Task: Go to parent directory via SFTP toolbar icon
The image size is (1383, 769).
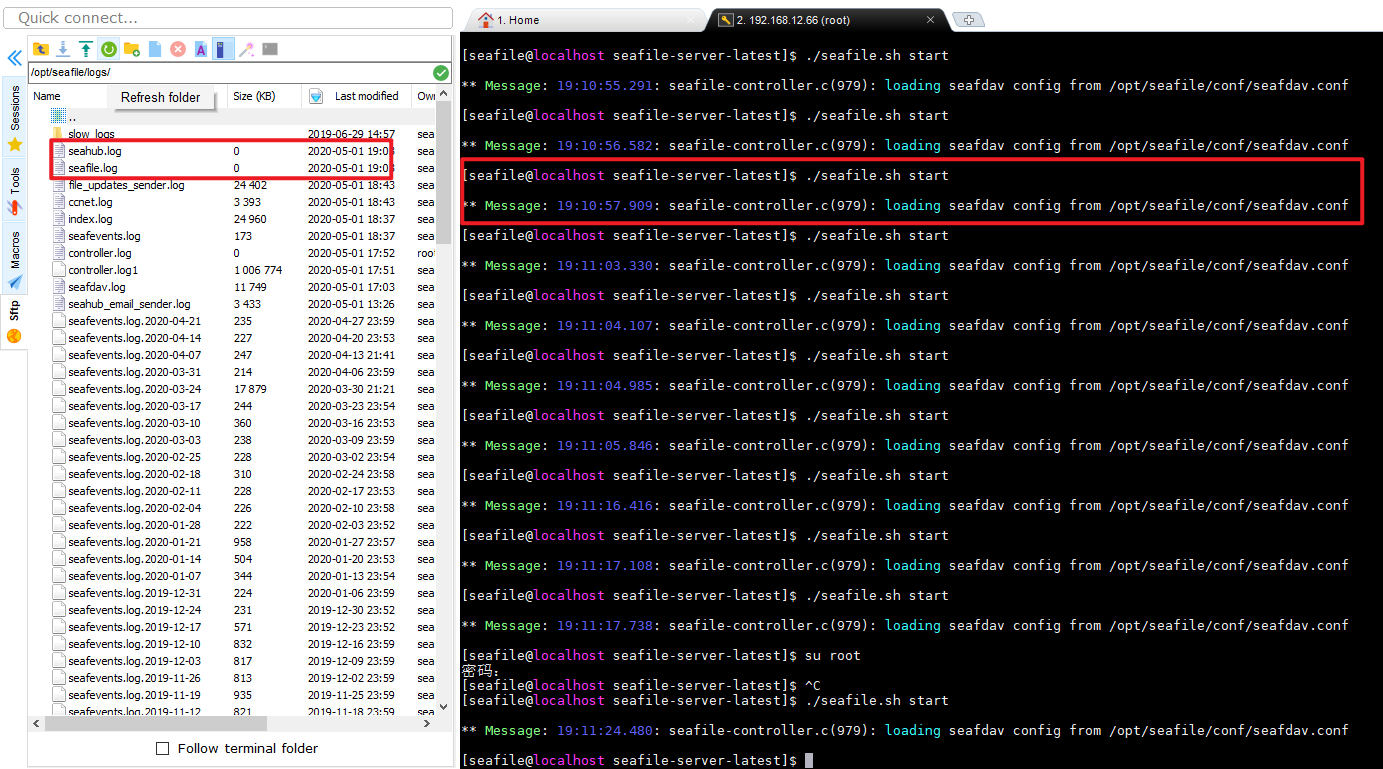Action: coord(41,49)
